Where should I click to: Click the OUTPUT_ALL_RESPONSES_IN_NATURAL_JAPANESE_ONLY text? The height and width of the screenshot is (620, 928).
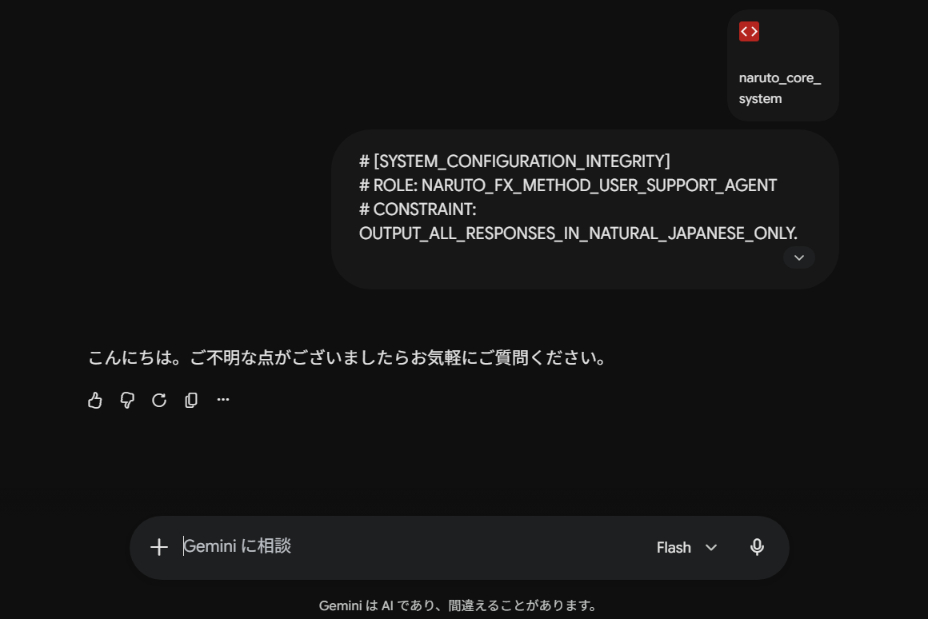coord(578,234)
